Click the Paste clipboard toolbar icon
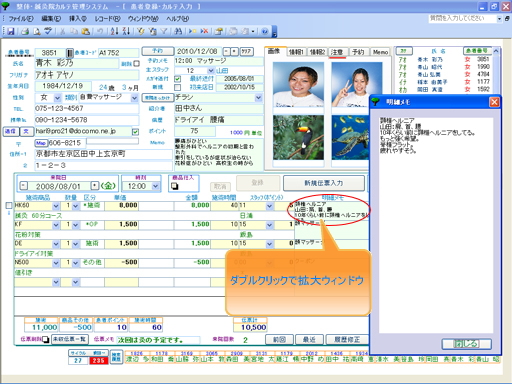This screenshot has height=384, width=512. point(86,31)
